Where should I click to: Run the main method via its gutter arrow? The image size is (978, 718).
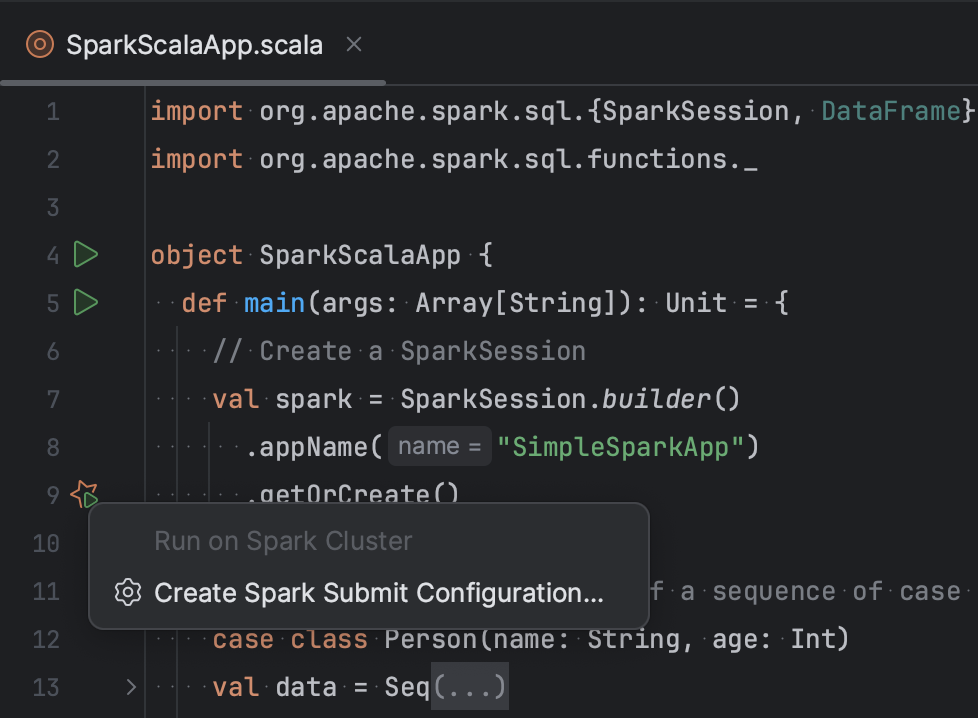click(85, 303)
